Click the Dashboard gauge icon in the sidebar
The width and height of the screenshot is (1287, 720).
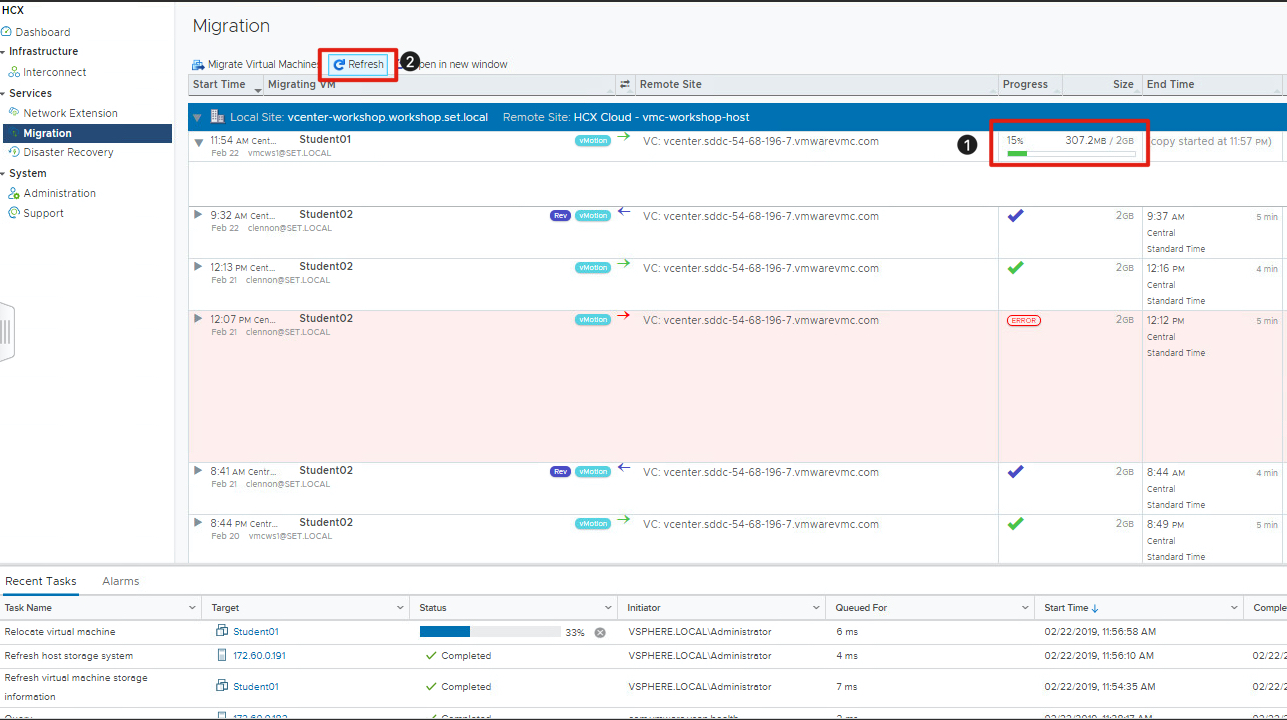click(7, 32)
